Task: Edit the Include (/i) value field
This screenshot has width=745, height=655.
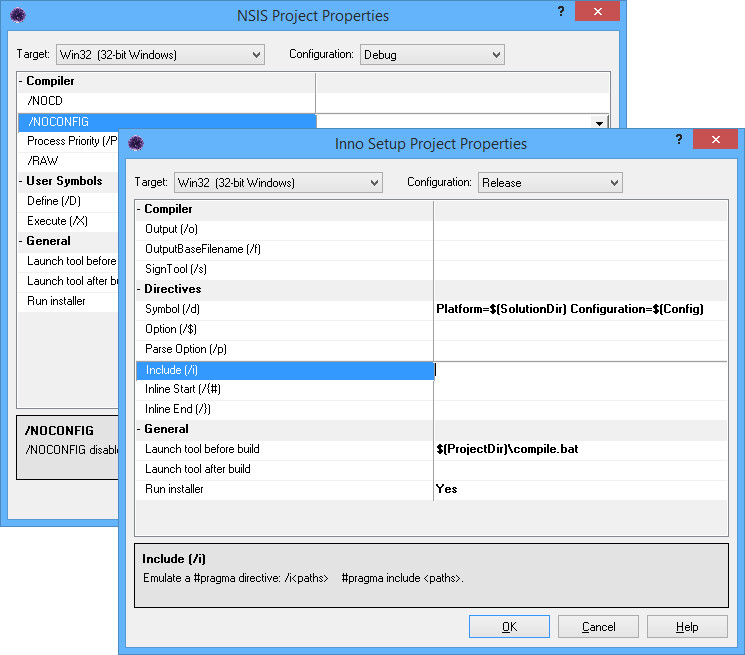Action: [x=581, y=370]
